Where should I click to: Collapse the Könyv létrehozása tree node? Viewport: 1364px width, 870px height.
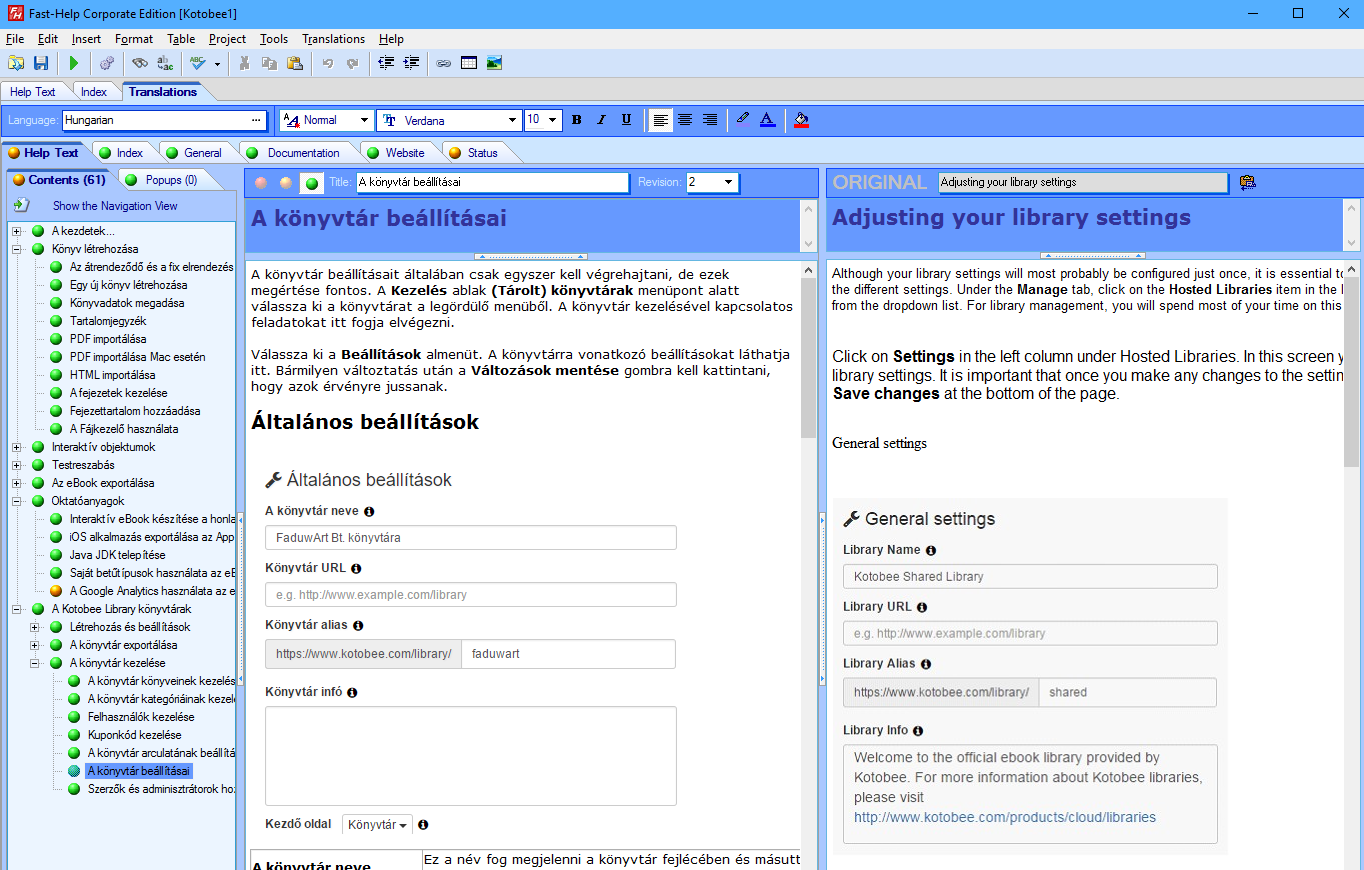tap(17, 249)
